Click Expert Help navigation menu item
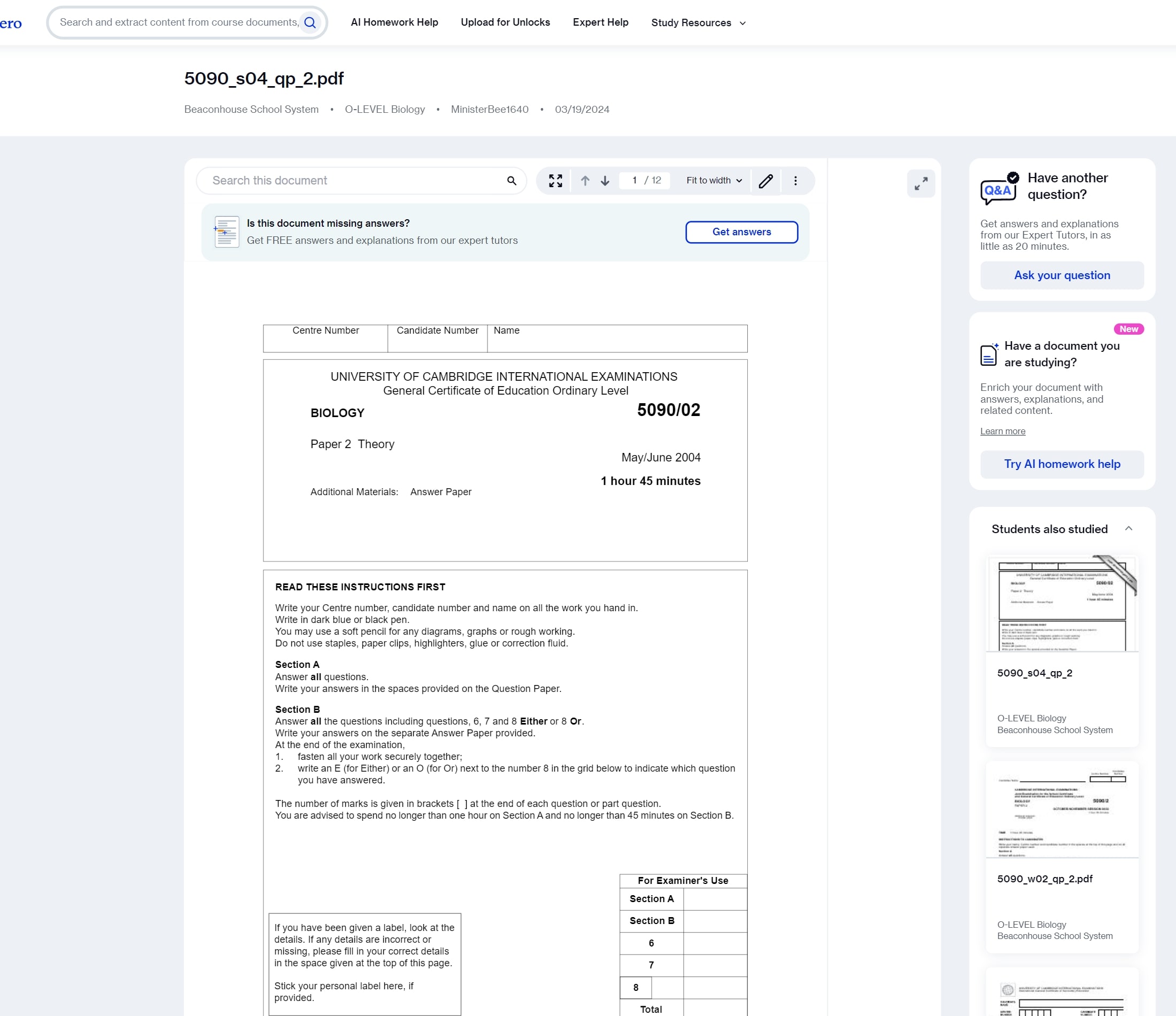The image size is (1176, 1016). coord(600,22)
